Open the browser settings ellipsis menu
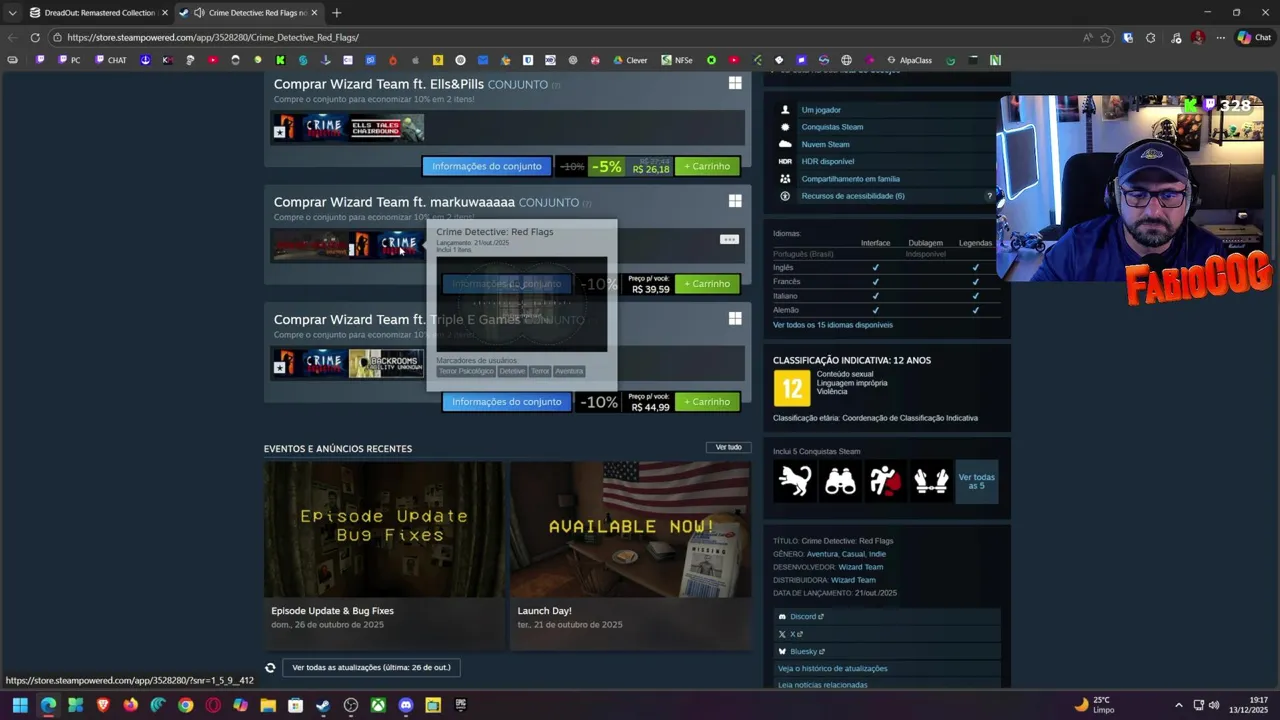 click(x=1221, y=37)
